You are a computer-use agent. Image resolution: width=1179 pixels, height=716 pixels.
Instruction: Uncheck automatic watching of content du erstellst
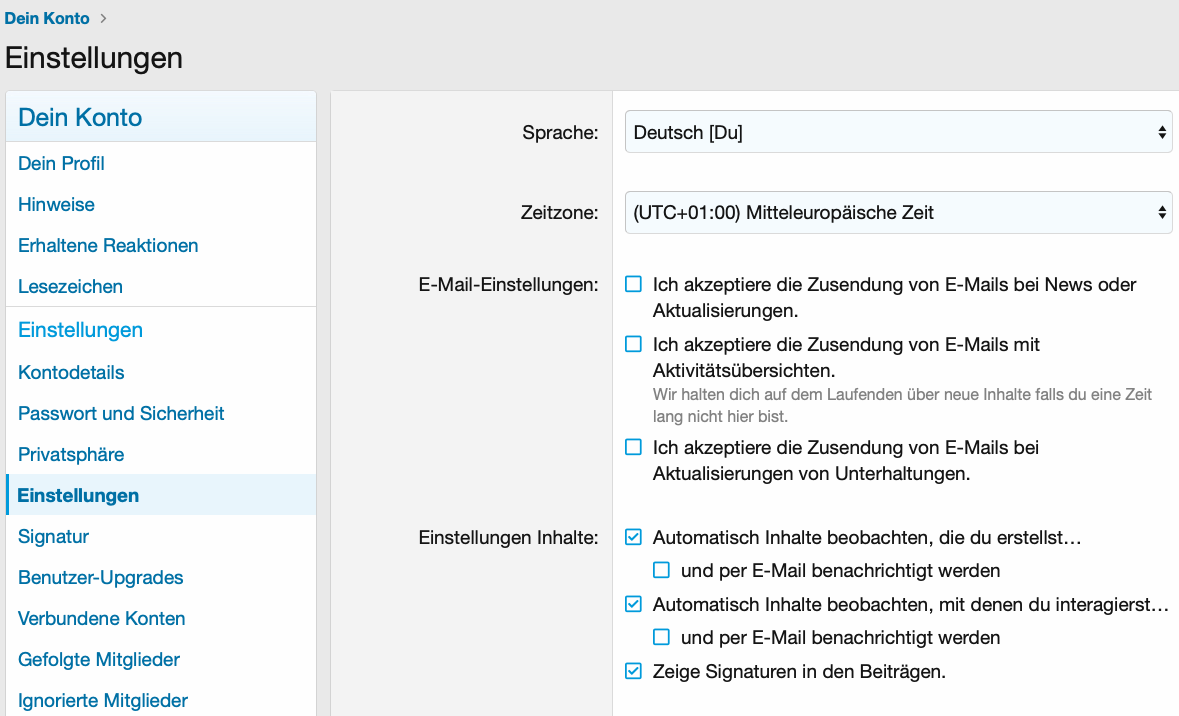[x=633, y=538]
